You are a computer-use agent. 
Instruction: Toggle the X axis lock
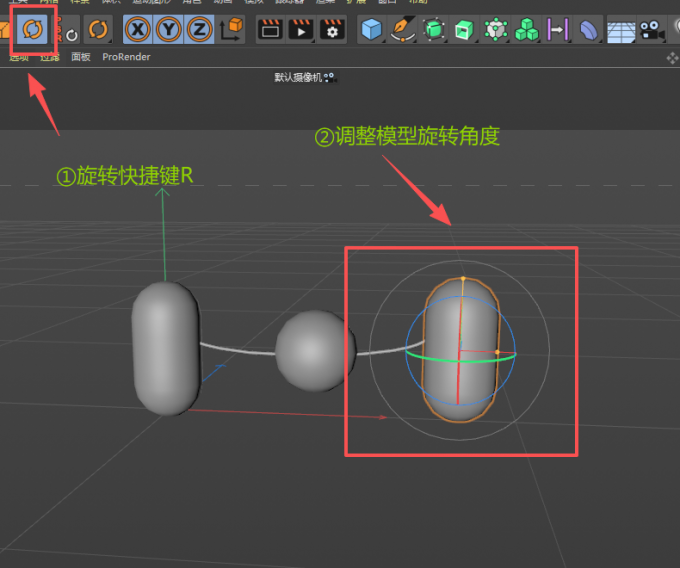[139, 30]
